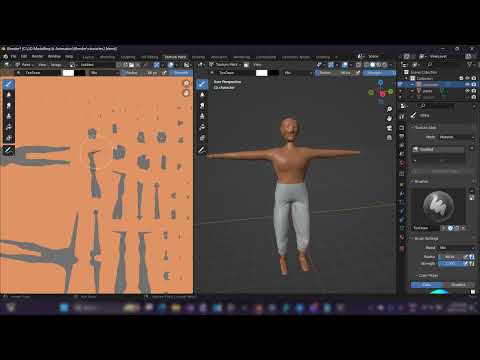Select the Smear tool in 3D viewport
The width and height of the screenshot is (480, 360).
coord(202,106)
